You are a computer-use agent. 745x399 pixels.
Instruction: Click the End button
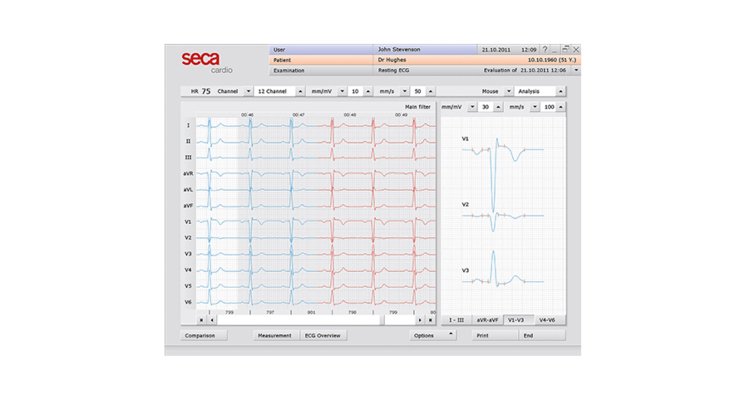point(542,335)
